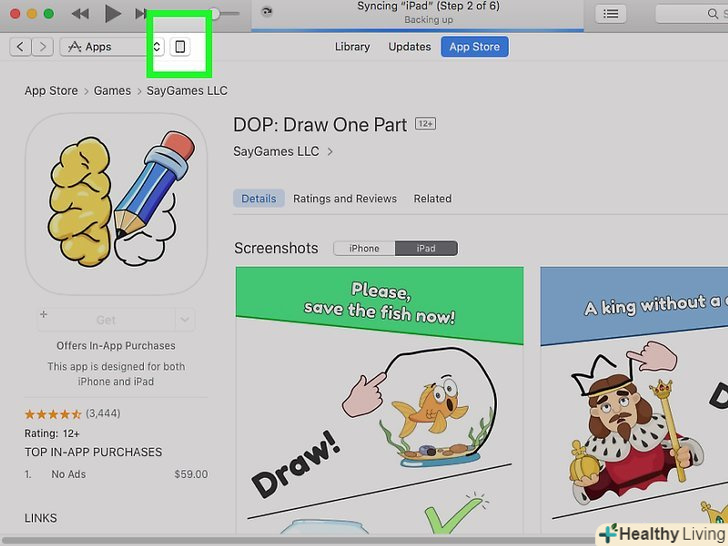728x546 pixels.
Task: Click the Offers In-App Purchases text
Action: [116, 346]
